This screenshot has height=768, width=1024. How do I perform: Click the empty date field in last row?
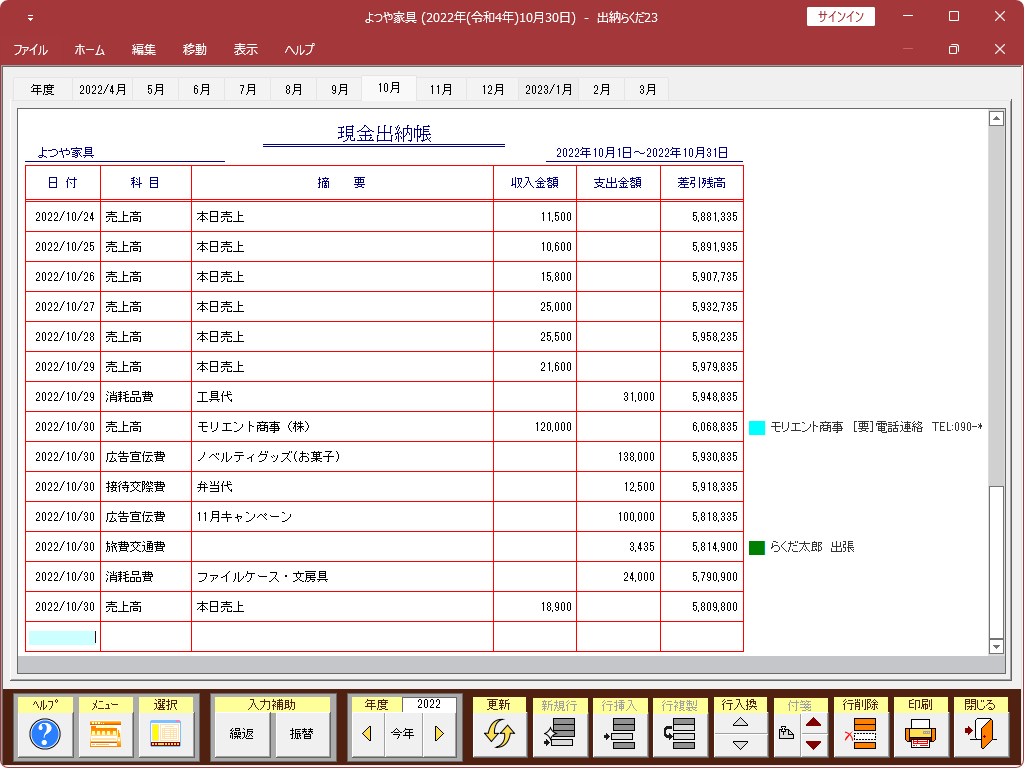tap(63, 637)
